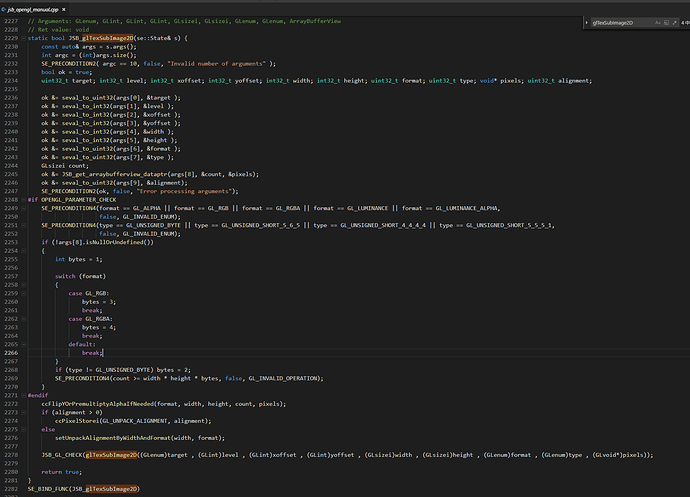
Task: Toggle Match Case in find widget
Action: [x=658, y=23]
